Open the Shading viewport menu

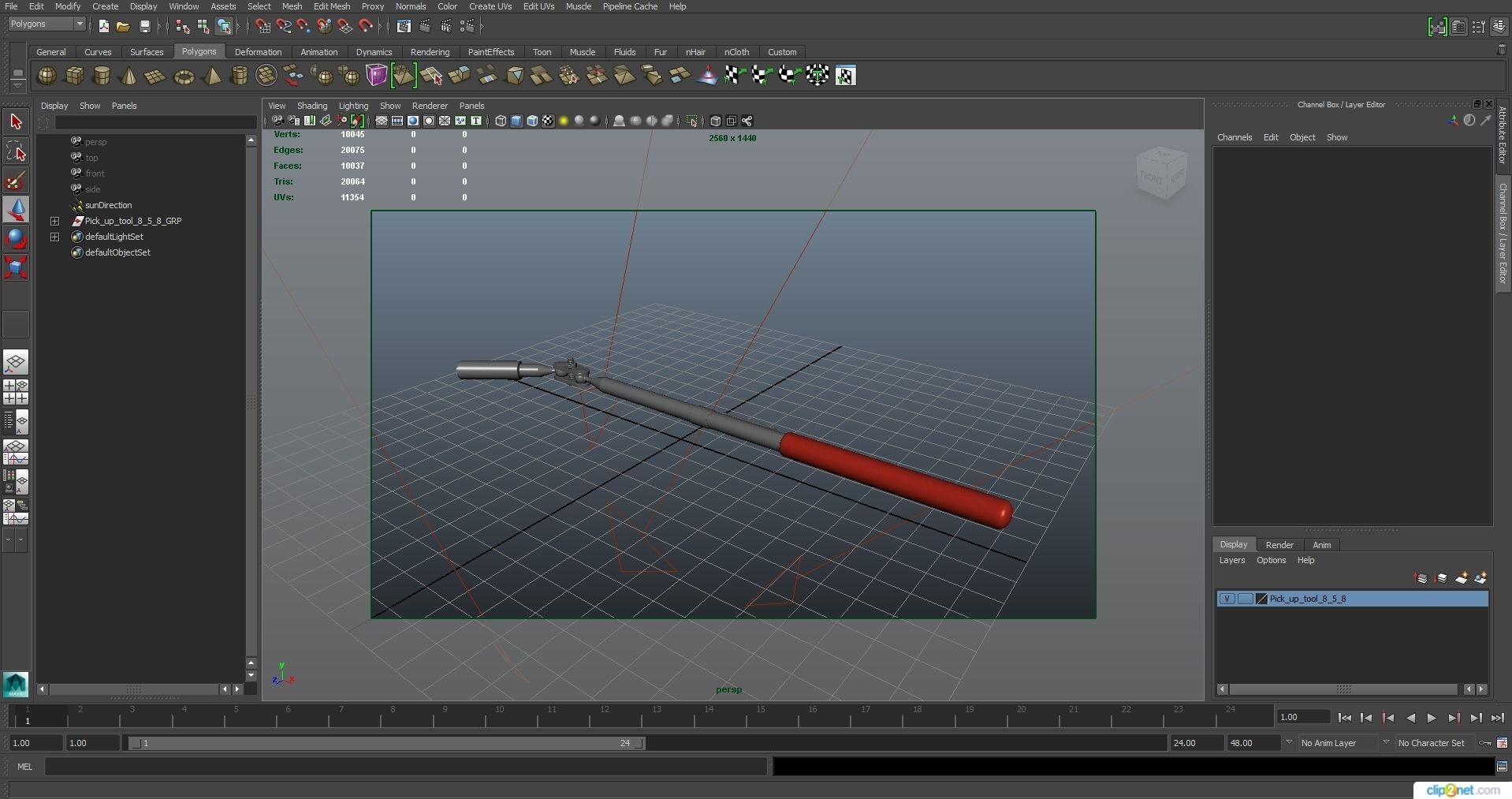click(312, 106)
